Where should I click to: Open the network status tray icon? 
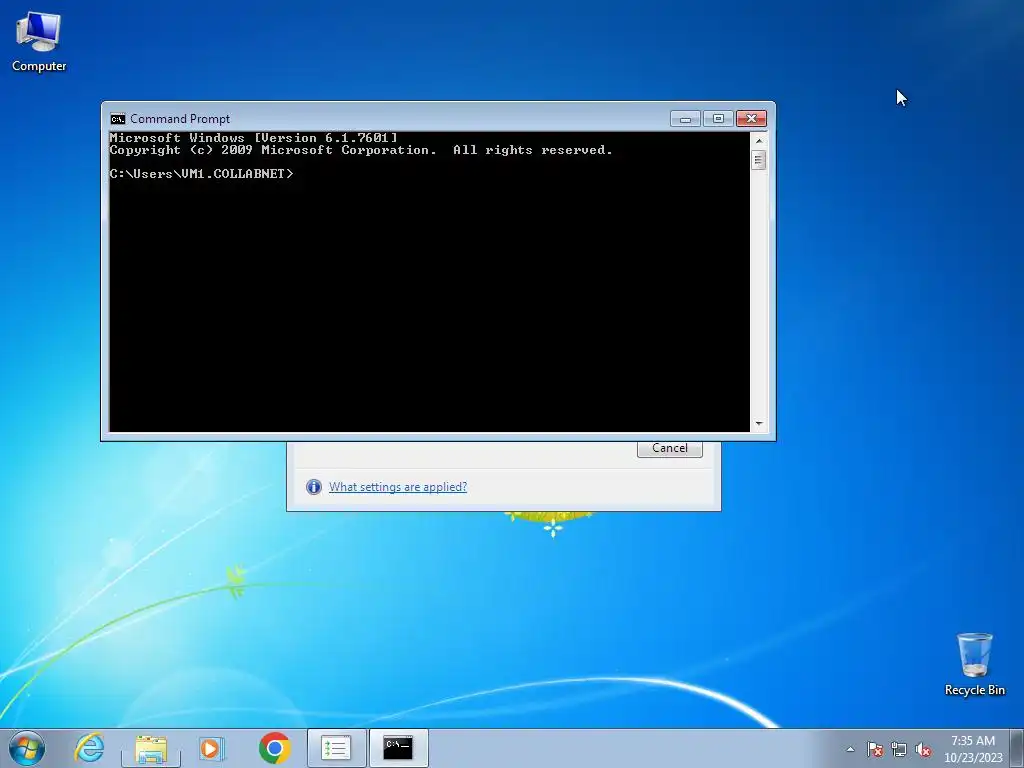coord(899,749)
